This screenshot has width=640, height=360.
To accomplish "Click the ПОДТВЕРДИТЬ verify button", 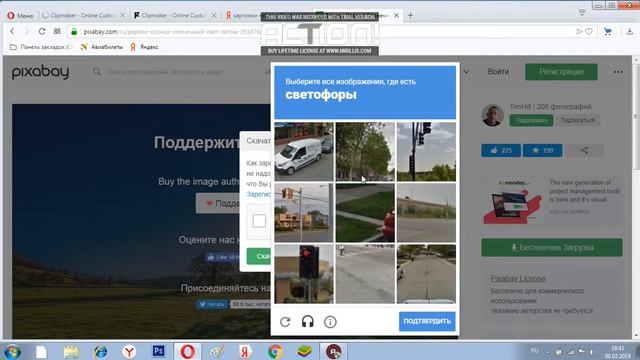I will (427, 321).
